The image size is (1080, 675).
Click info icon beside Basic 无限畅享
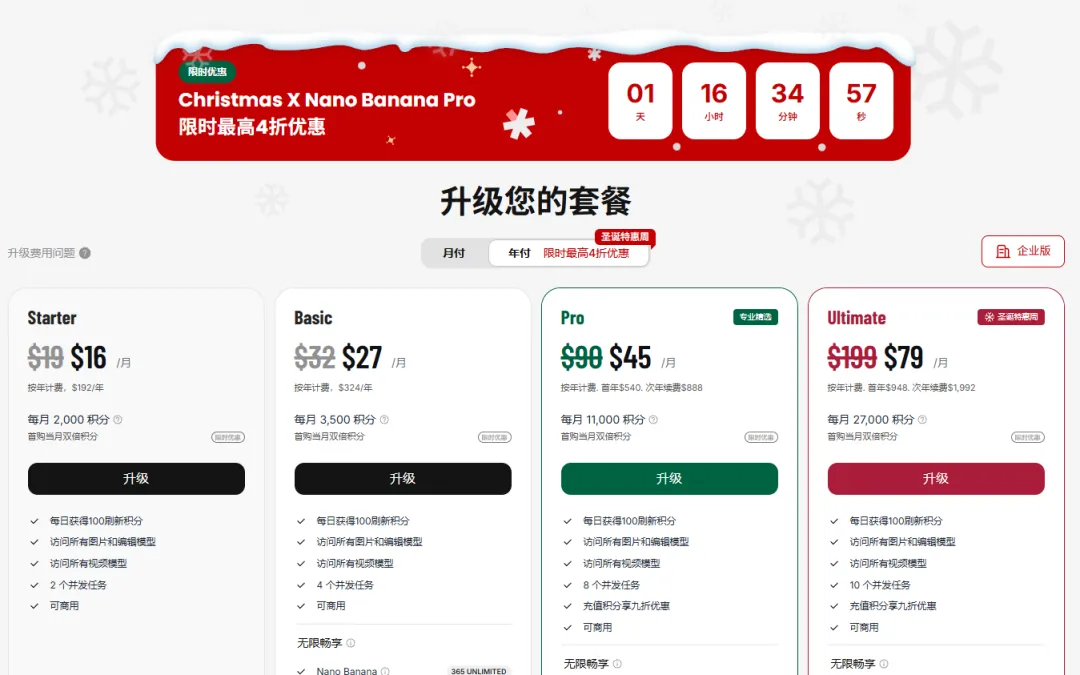[x=351, y=643]
